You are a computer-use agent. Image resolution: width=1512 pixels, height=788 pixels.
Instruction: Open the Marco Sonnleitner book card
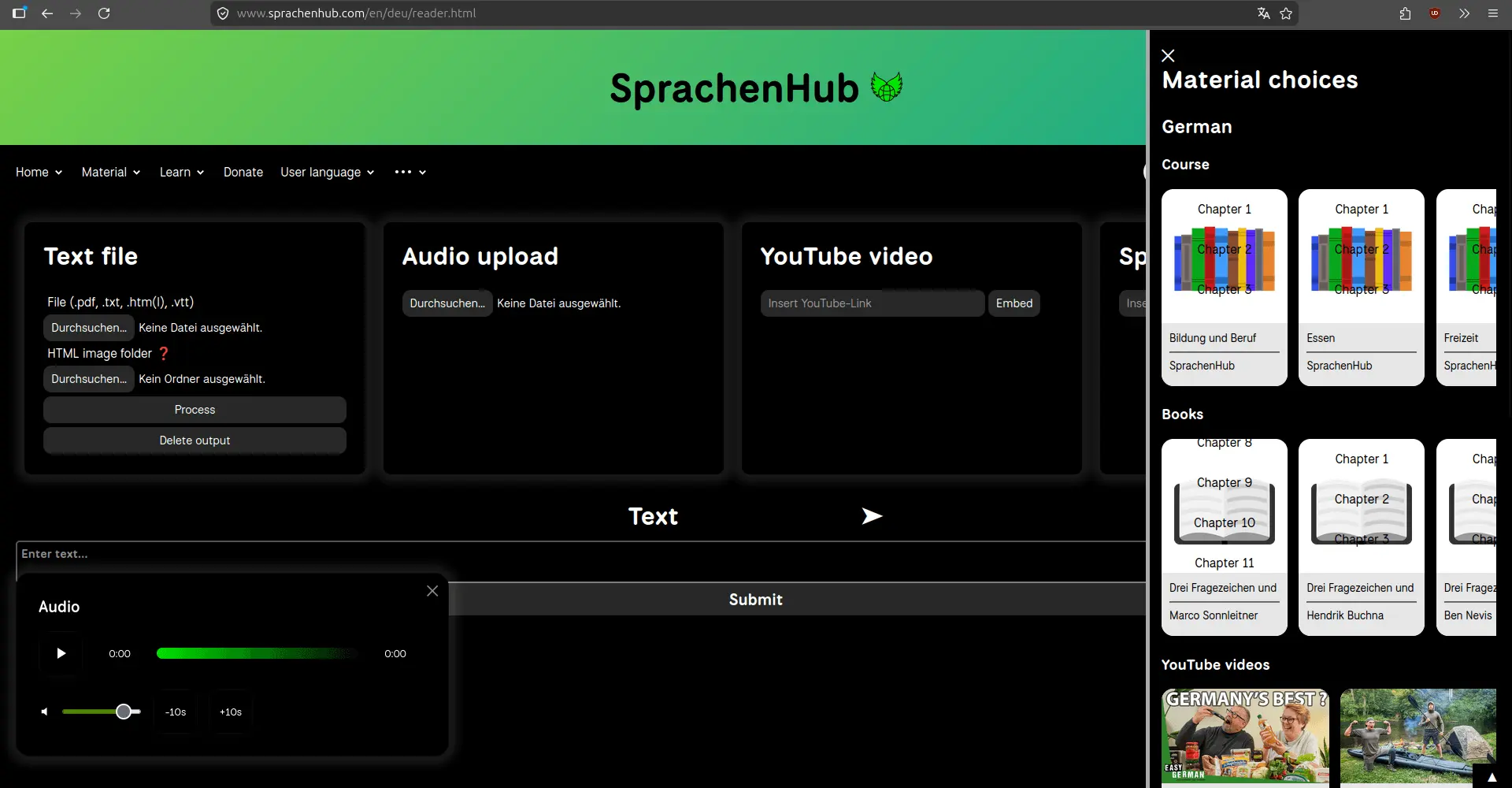pyautogui.click(x=1225, y=537)
